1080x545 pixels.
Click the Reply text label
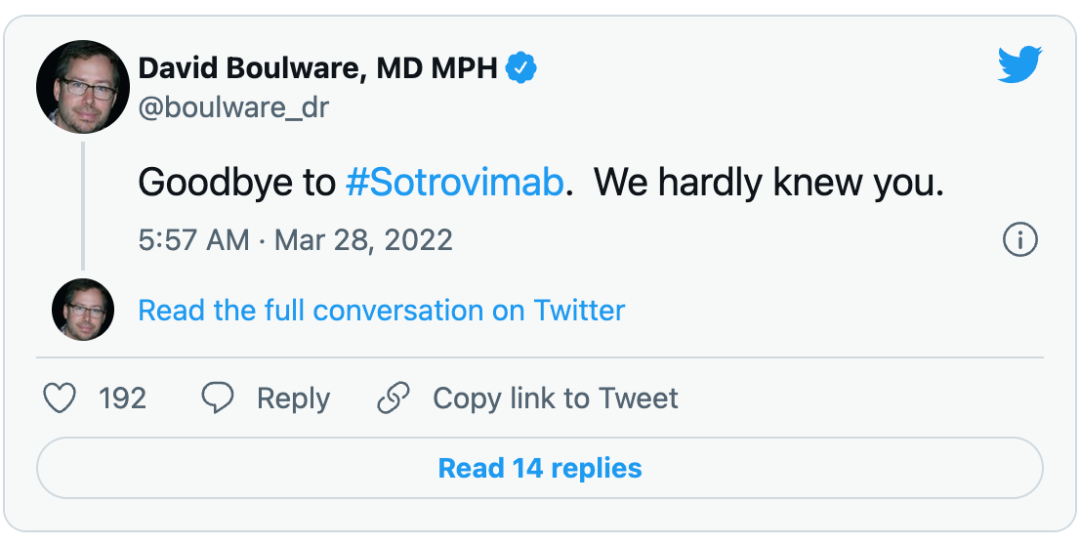tap(293, 398)
